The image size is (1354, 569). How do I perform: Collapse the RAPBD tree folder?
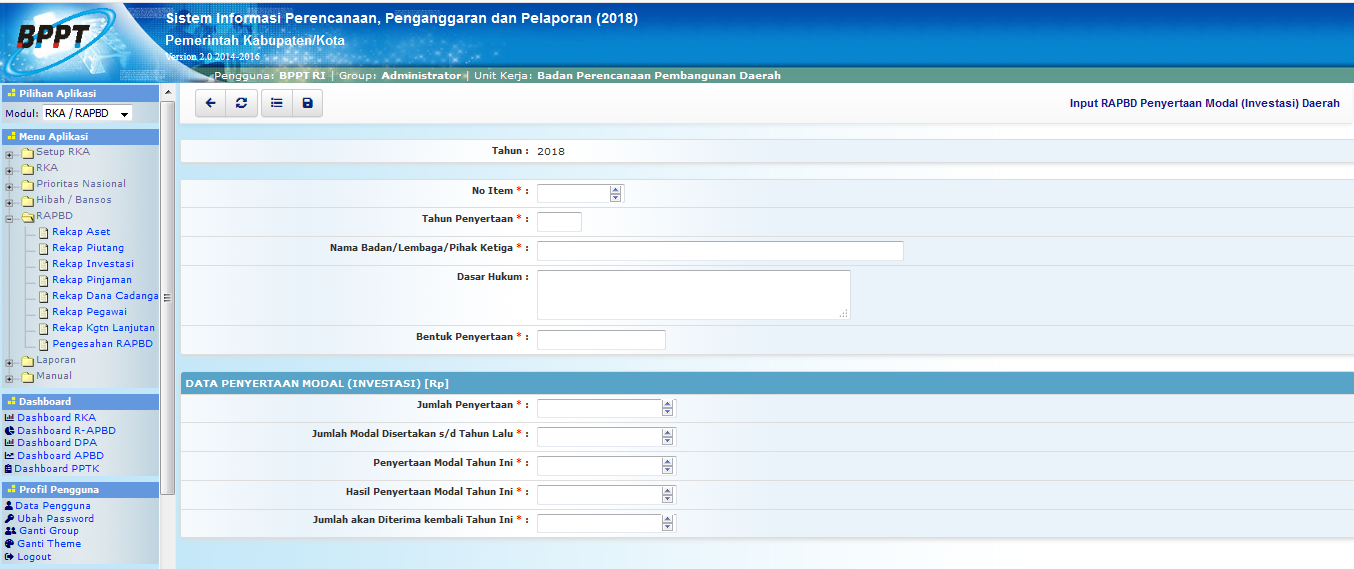tap(9, 217)
